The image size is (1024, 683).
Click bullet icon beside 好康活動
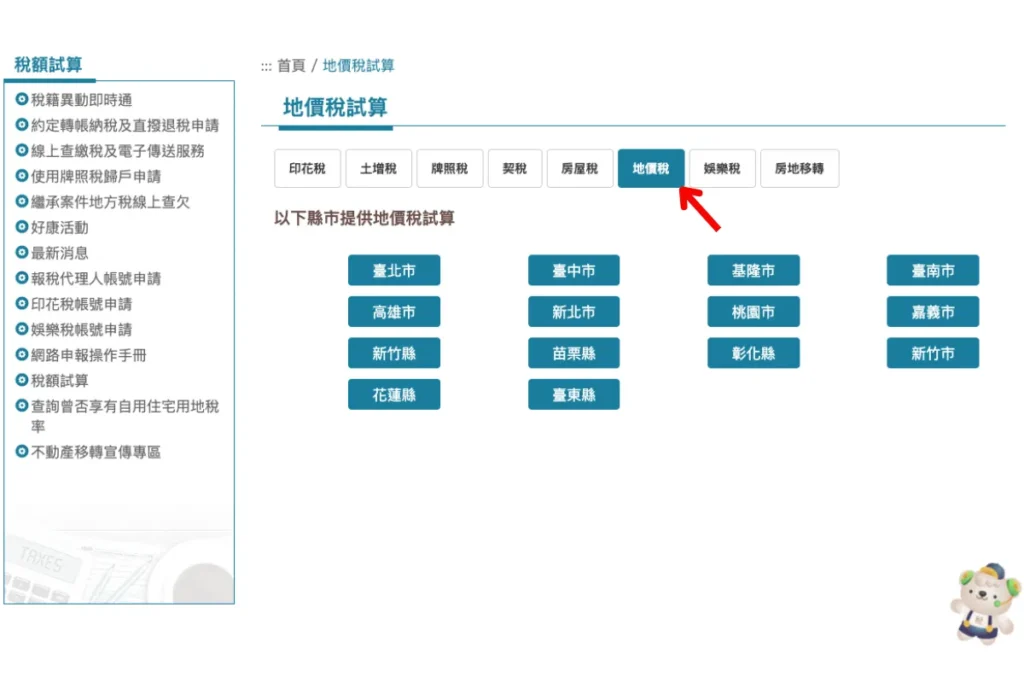point(22,227)
